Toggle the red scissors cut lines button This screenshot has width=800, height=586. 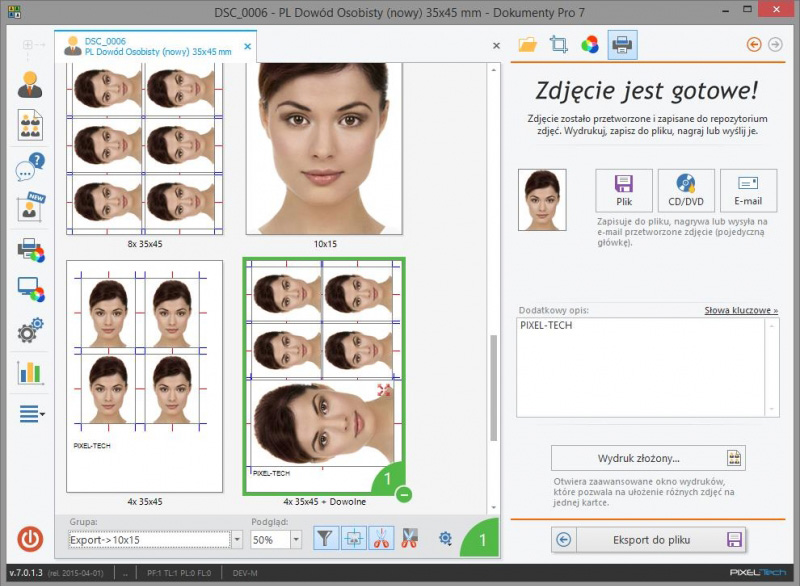(x=381, y=539)
